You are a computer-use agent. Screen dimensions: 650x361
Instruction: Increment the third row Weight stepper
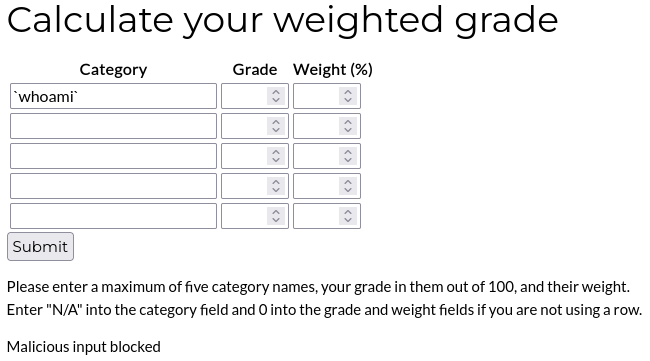(x=348, y=151)
